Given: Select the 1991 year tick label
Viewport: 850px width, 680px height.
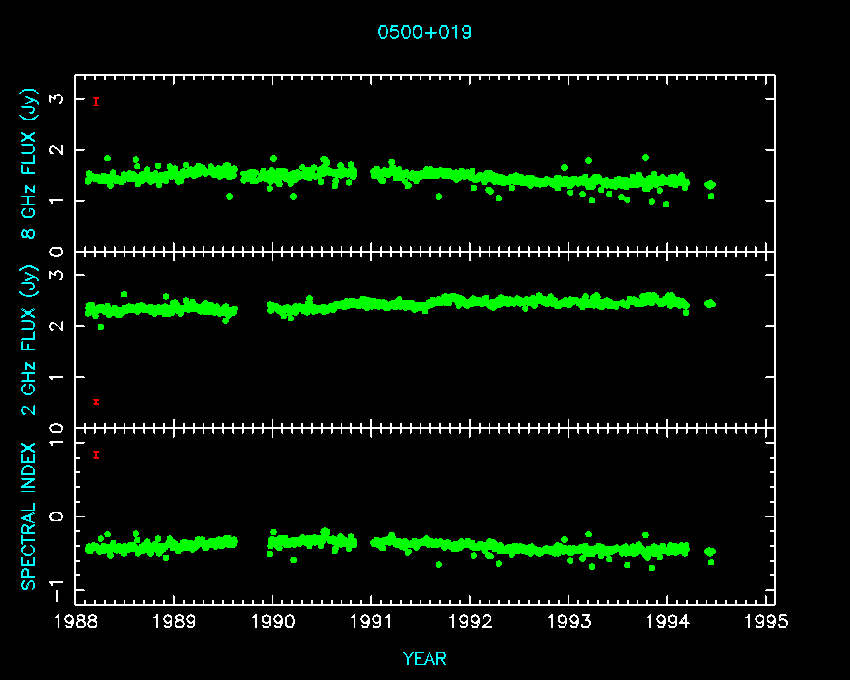Looking at the screenshot, I should 372,621.
